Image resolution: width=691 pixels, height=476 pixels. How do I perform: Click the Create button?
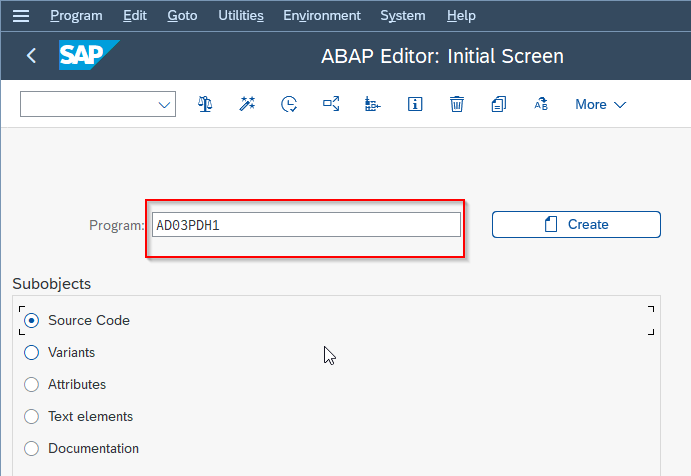(576, 224)
